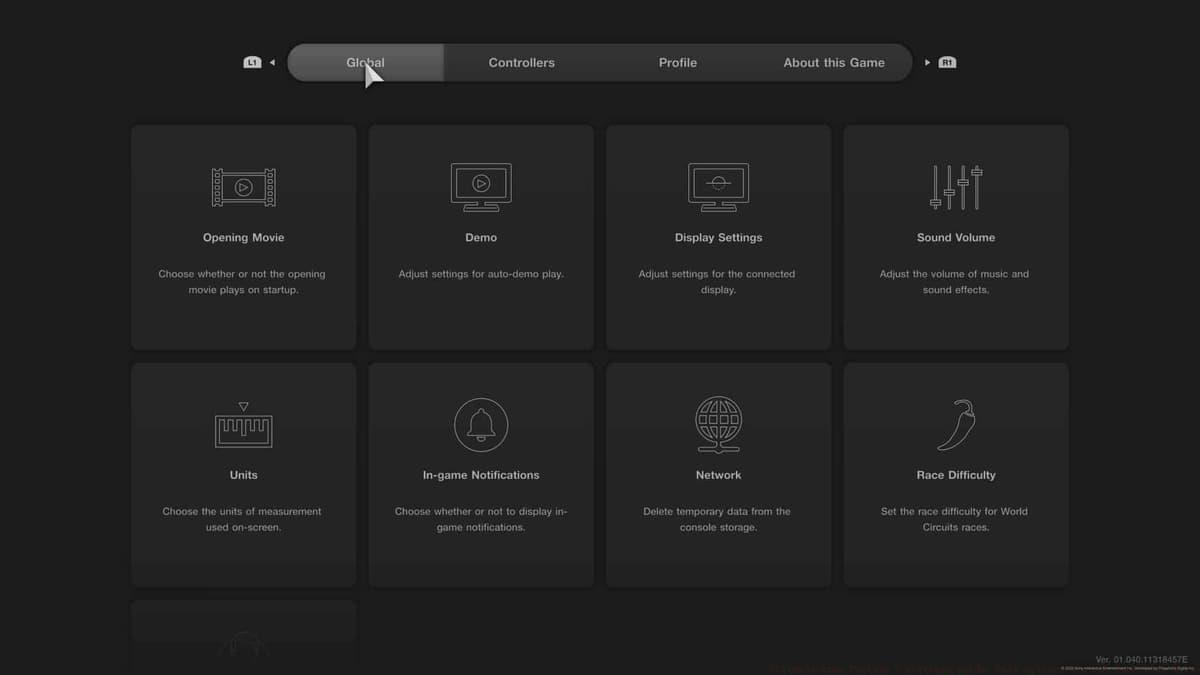Viewport: 1200px width, 675px height.
Task: Click the Sound Volume title label
Action: 956,238
